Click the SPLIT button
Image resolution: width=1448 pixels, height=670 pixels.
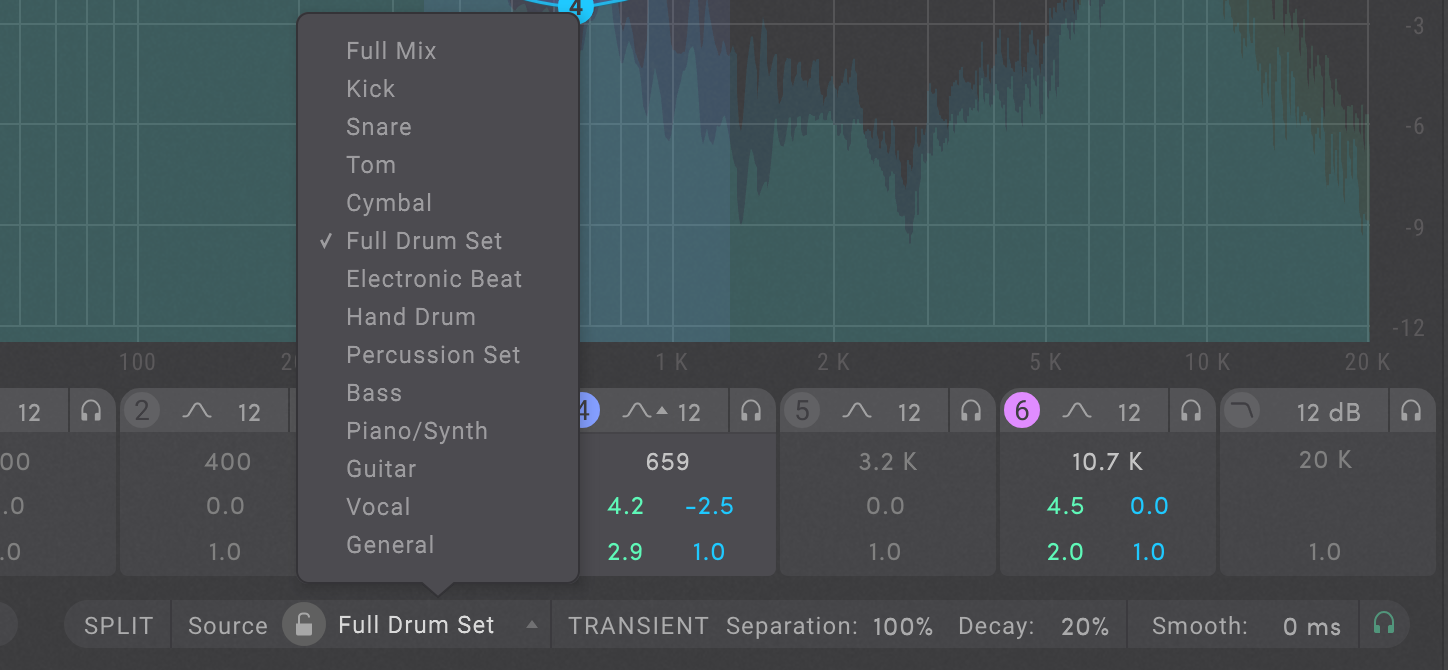point(119,626)
